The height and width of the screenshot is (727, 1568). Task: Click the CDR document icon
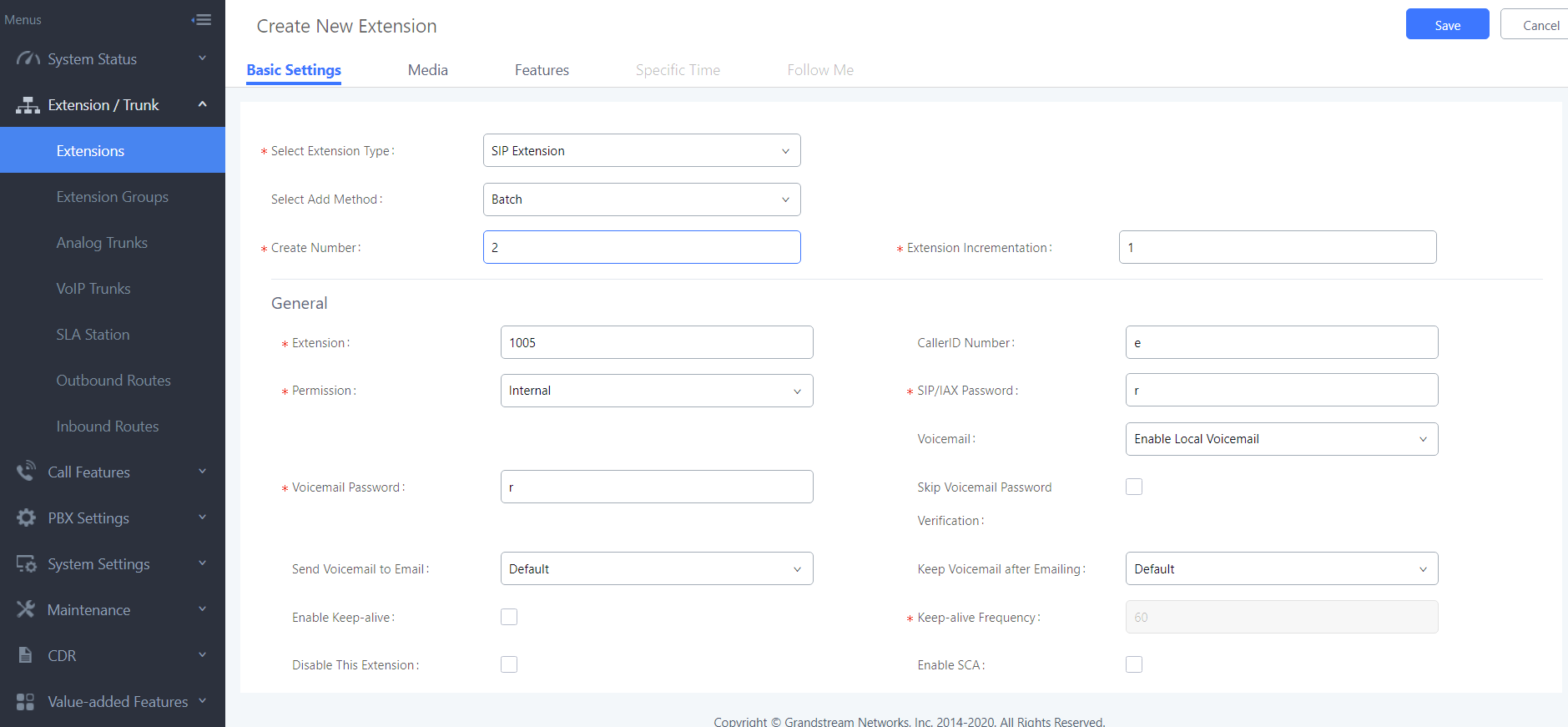[26, 655]
